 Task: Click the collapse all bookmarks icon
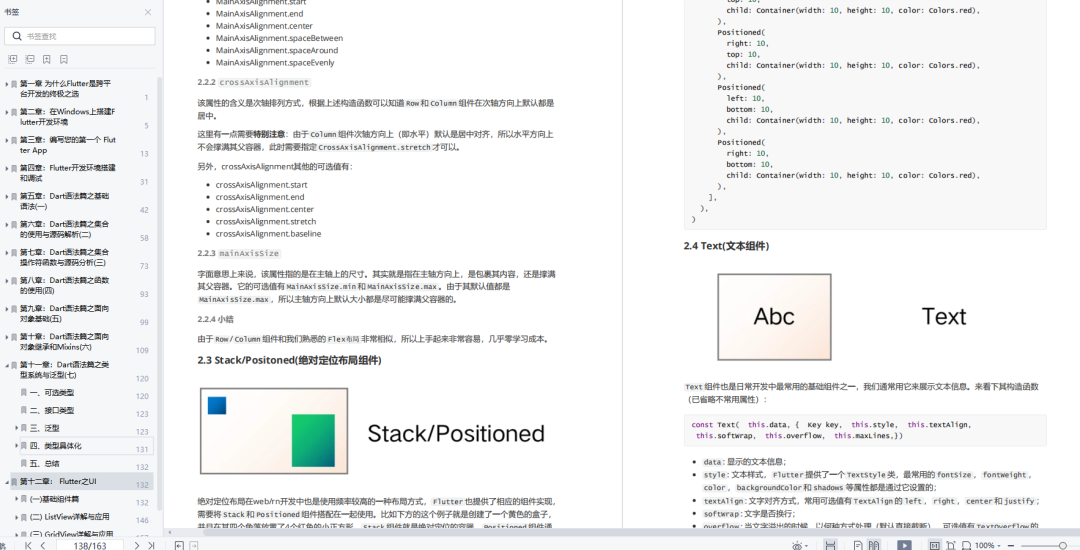coord(30,60)
